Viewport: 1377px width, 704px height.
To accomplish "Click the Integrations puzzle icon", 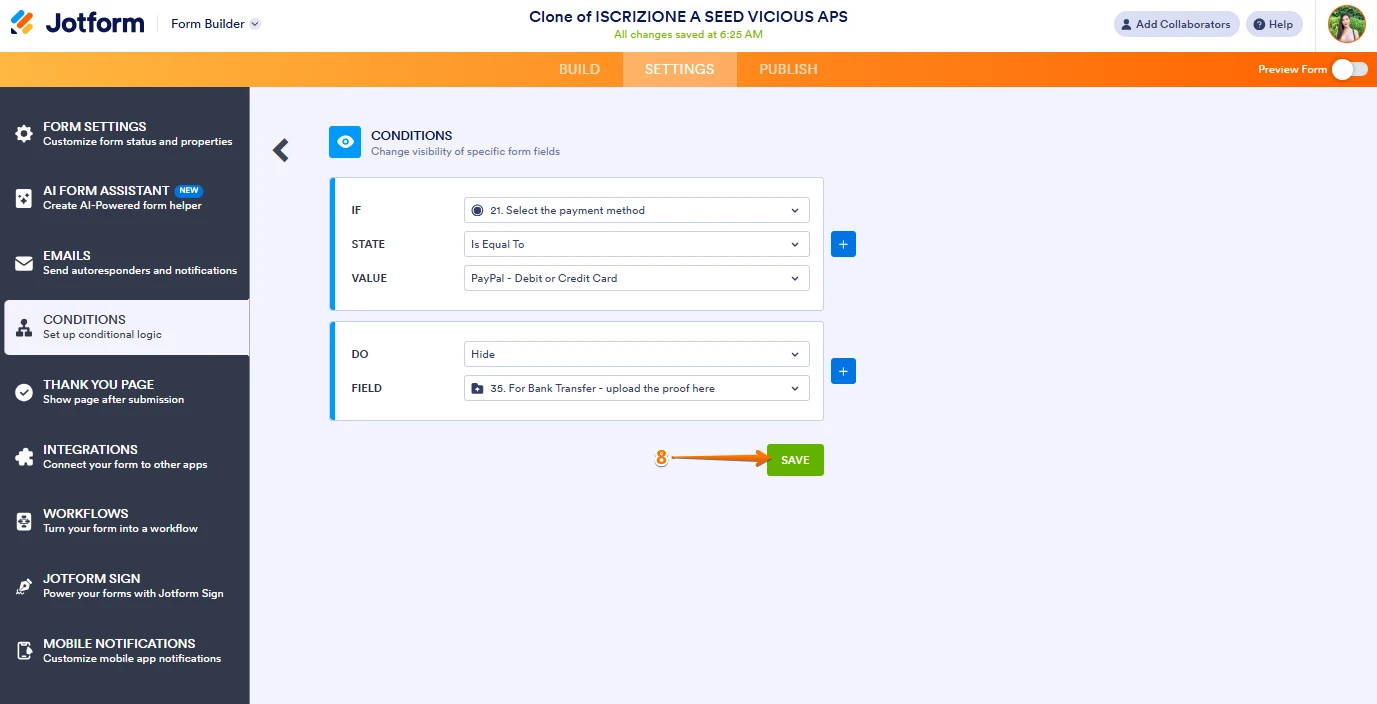I will 24,457.
